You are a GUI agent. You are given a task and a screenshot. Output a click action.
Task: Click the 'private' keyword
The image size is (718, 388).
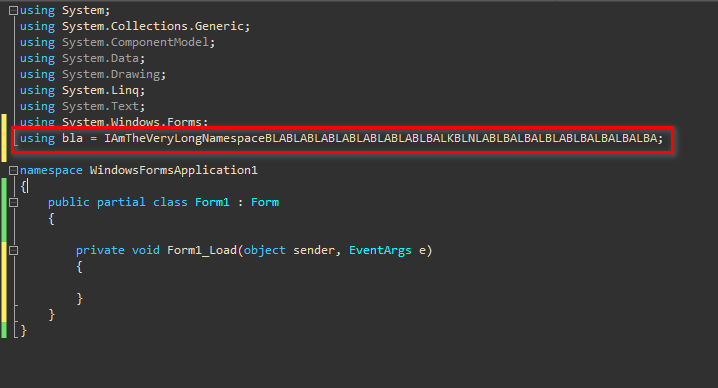point(100,250)
